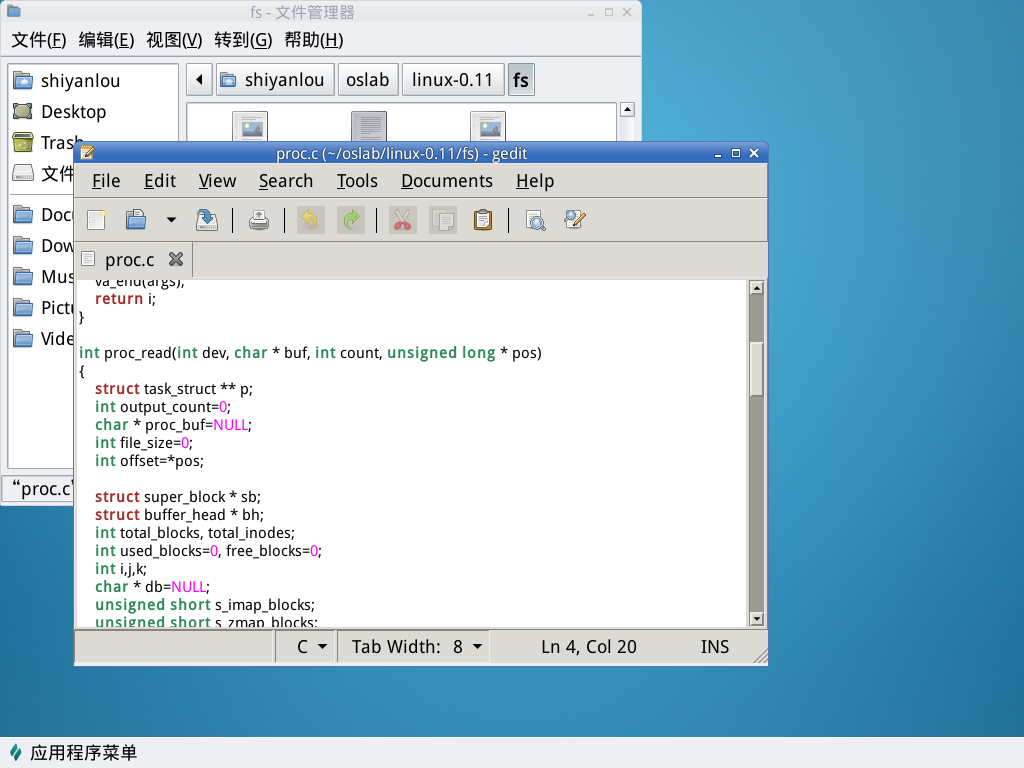Open the C language selector dropdown
The height and width of the screenshot is (768, 1024).
click(x=311, y=647)
